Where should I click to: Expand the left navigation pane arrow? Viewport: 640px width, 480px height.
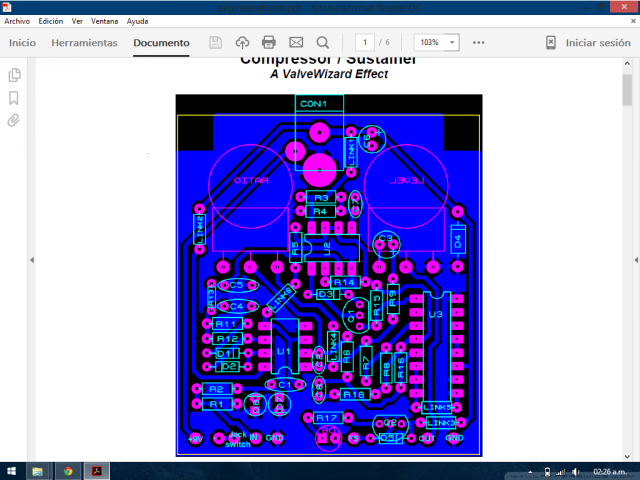coord(31,260)
